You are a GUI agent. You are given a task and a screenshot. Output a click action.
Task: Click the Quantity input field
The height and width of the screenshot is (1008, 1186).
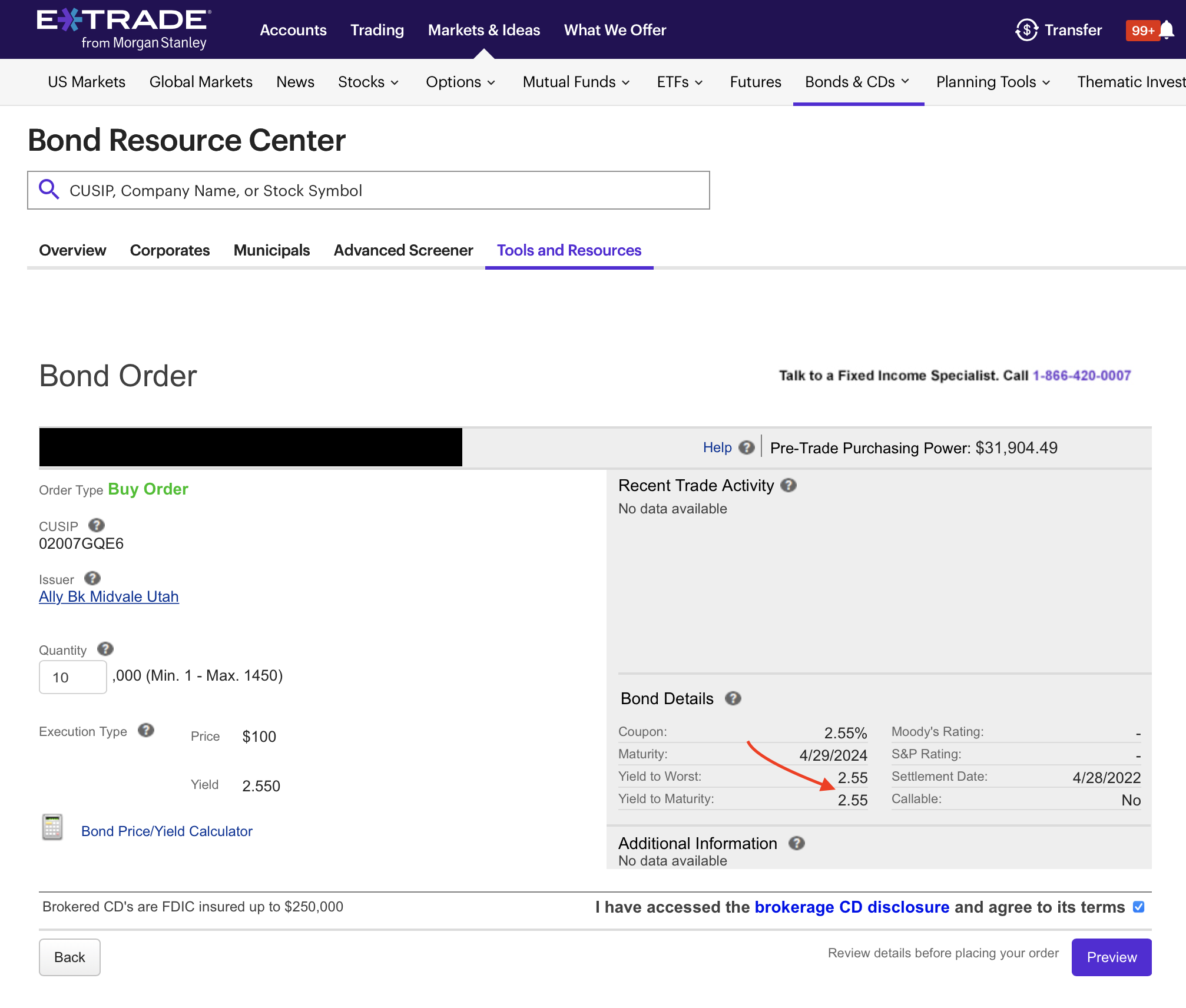[x=72, y=677]
